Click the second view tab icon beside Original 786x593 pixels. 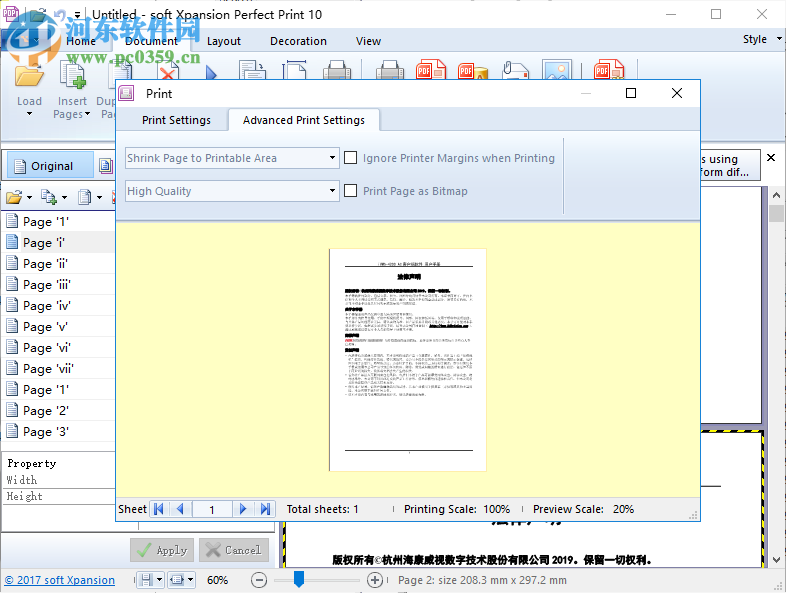click(106, 166)
